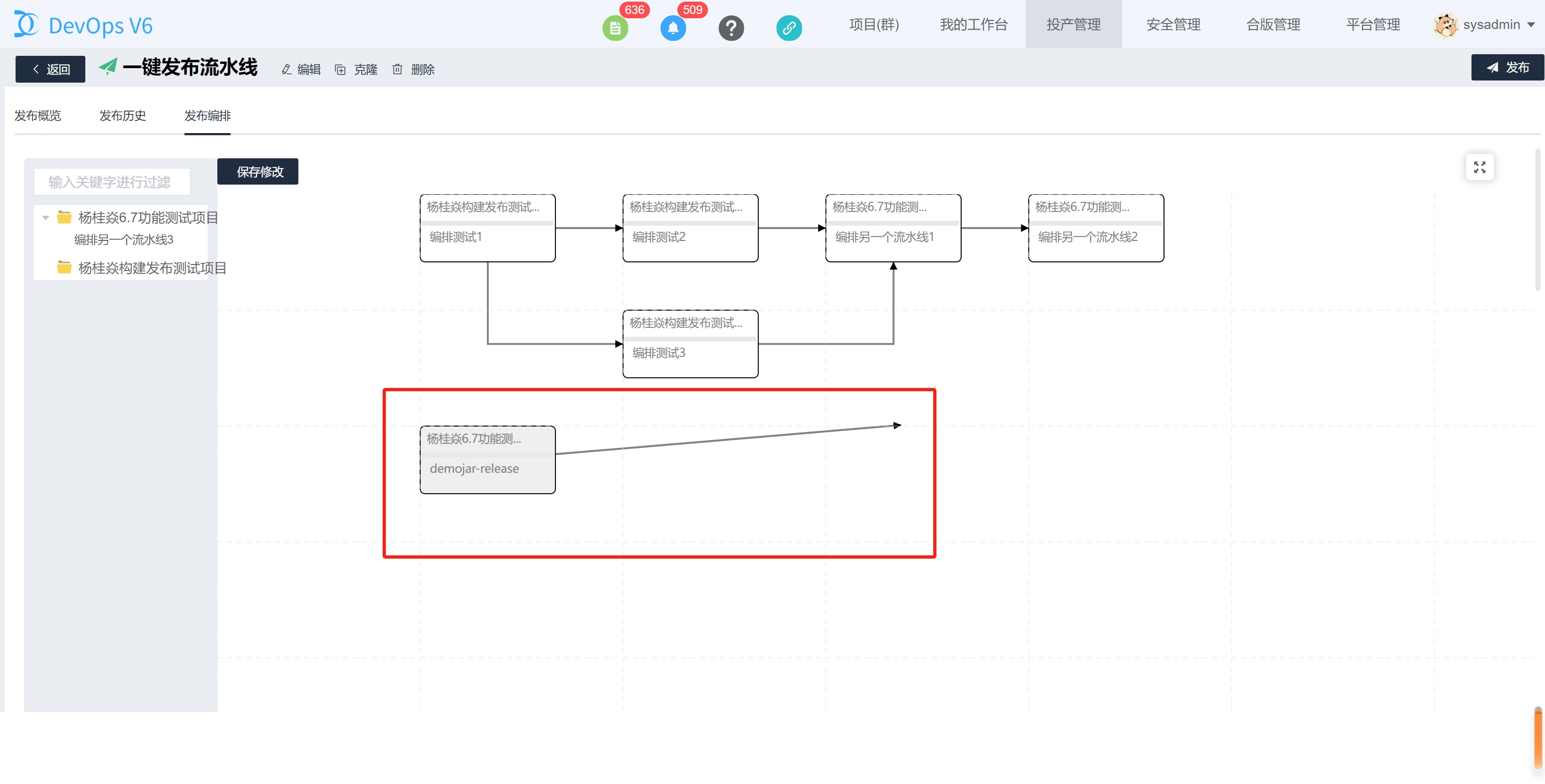Open the sysadmin user dropdown arrow
Image resolution: width=1545 pixels, height=784 pixels.
pyautogui.click(x=1531, y=25)
